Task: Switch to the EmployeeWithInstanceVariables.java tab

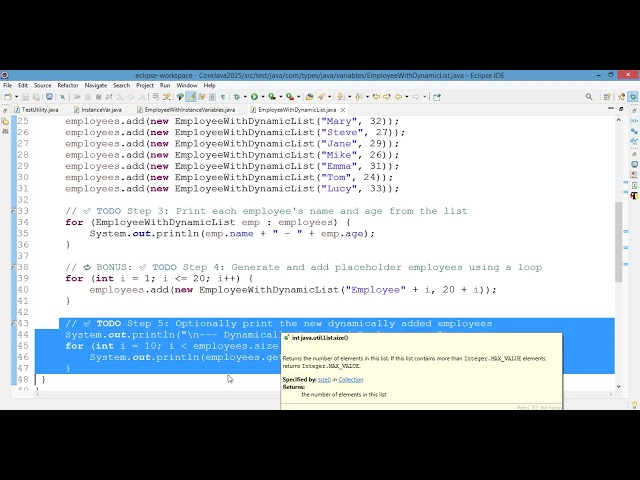Action: pos(186,110)
